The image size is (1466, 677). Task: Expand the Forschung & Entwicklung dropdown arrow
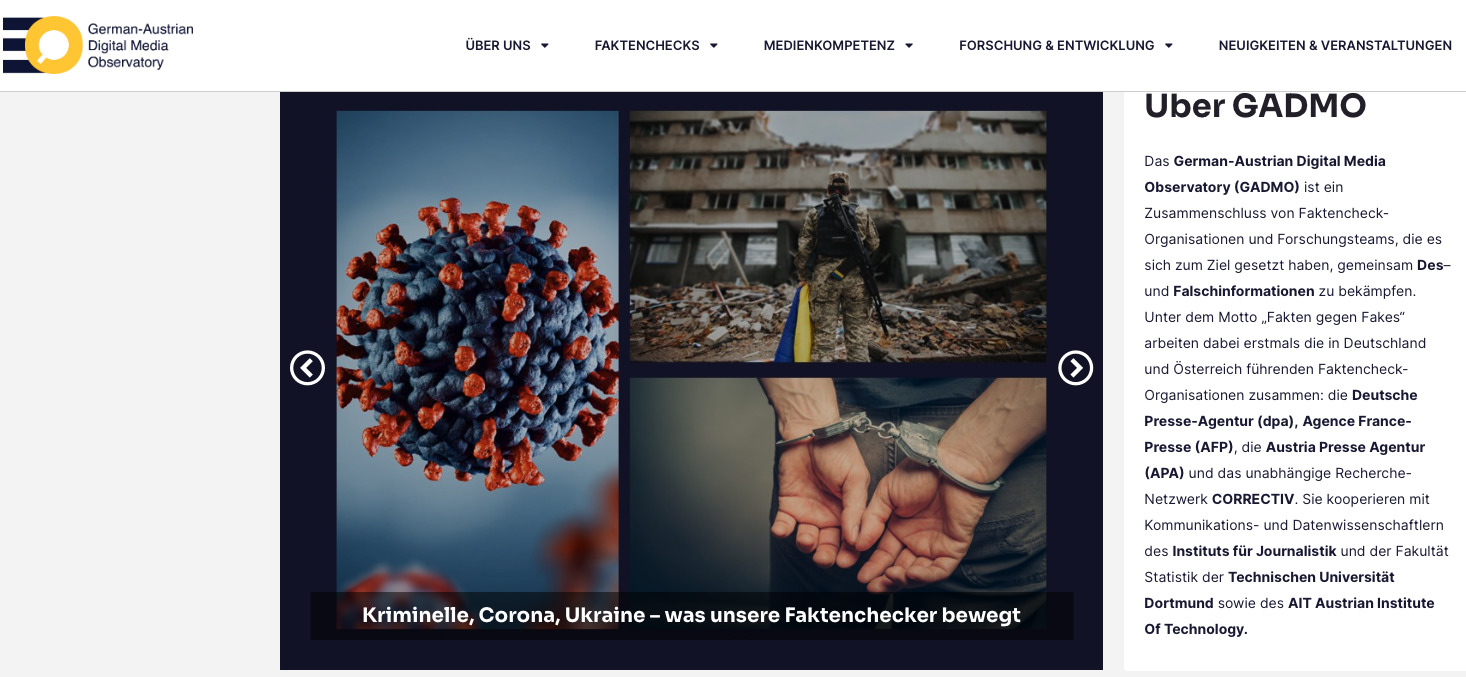click(1169, 46)
